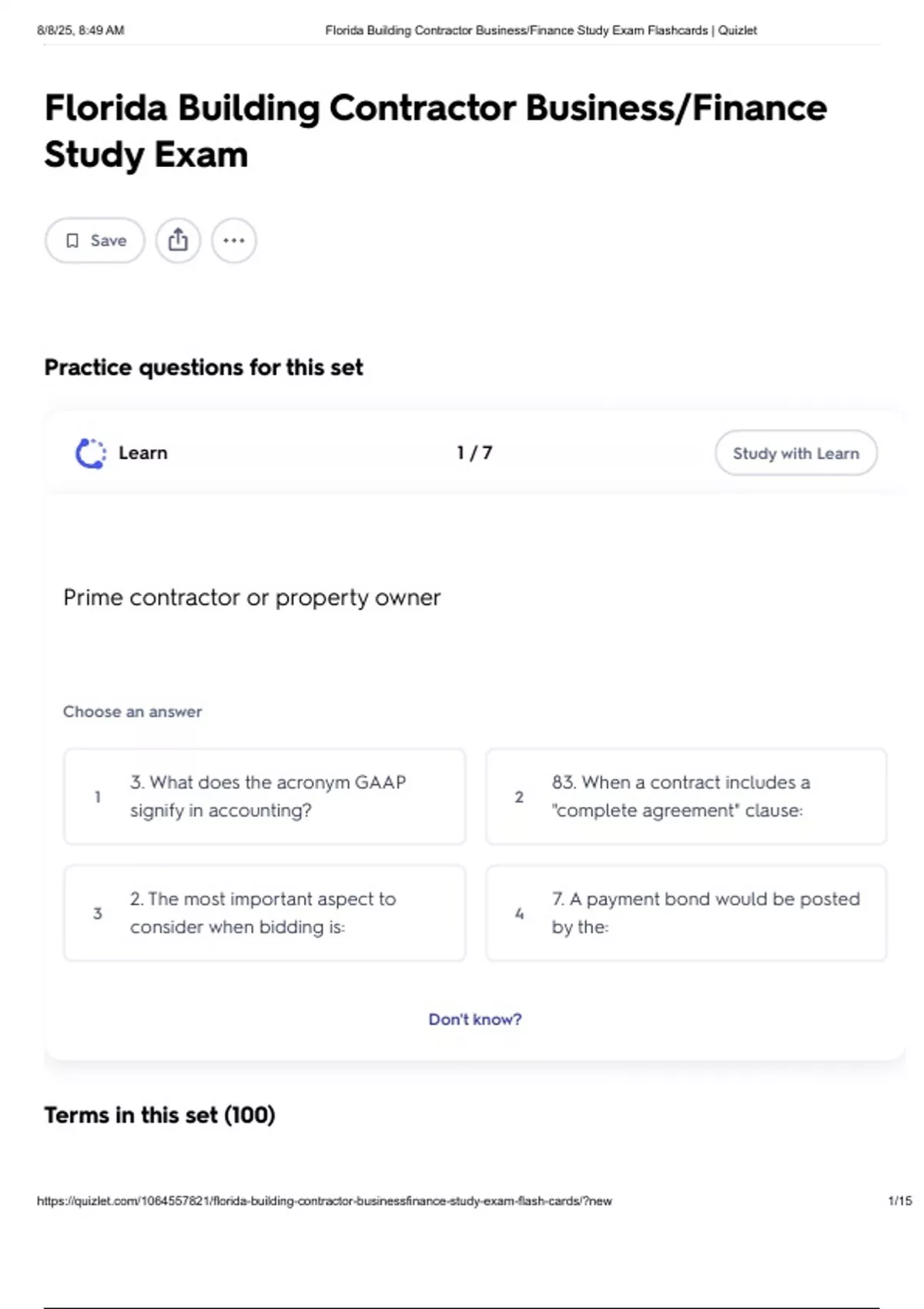This screenshot has width=924, height=1309.
Task: Open the three-dots more options menu
Action: 234,240
